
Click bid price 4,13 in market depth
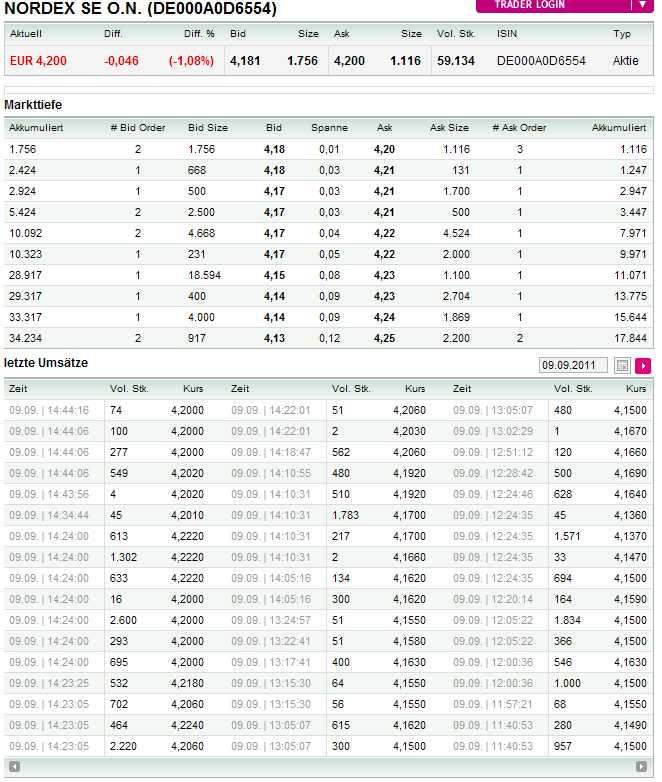274,338
